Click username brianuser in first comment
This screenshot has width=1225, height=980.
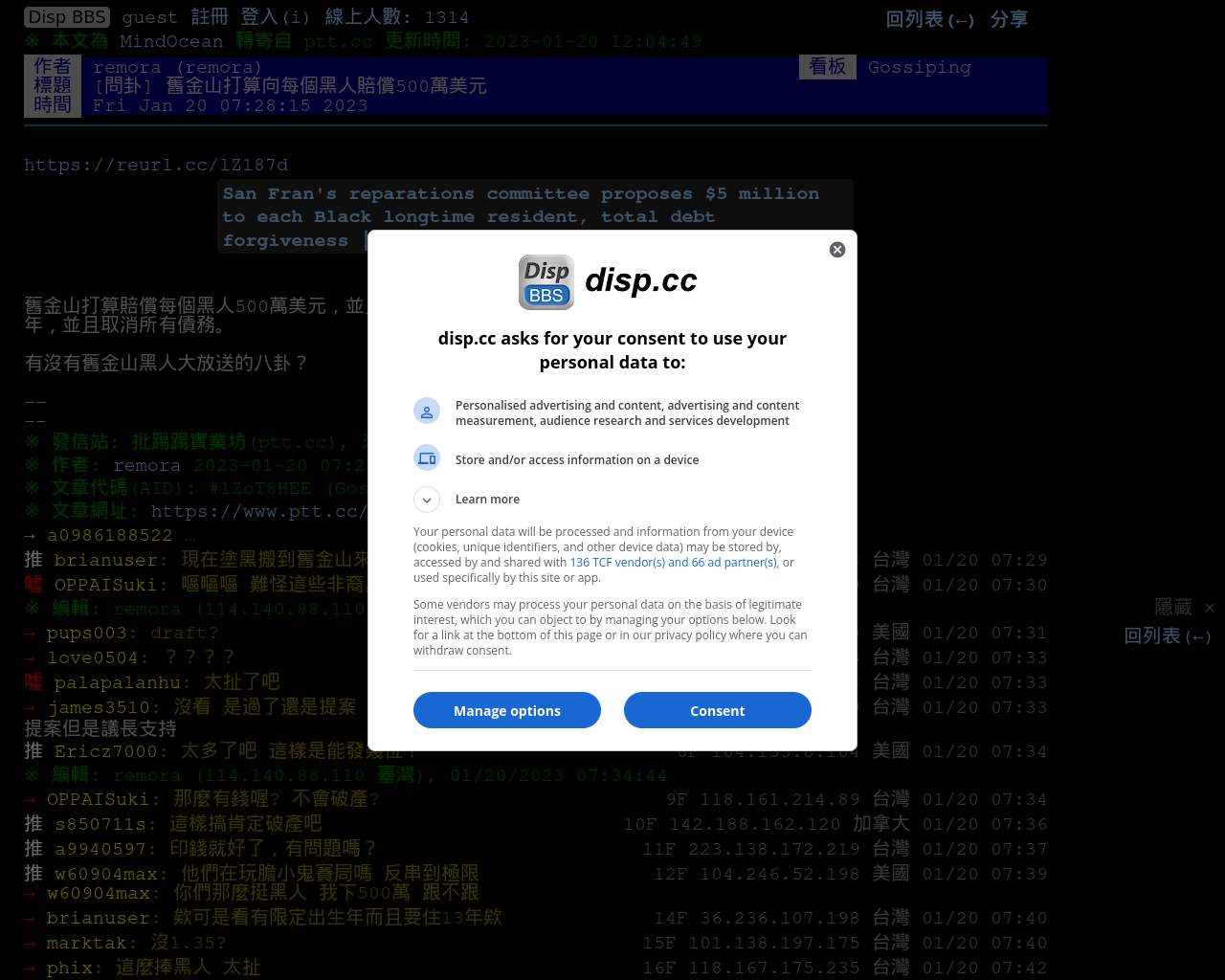tap(105, 560)
